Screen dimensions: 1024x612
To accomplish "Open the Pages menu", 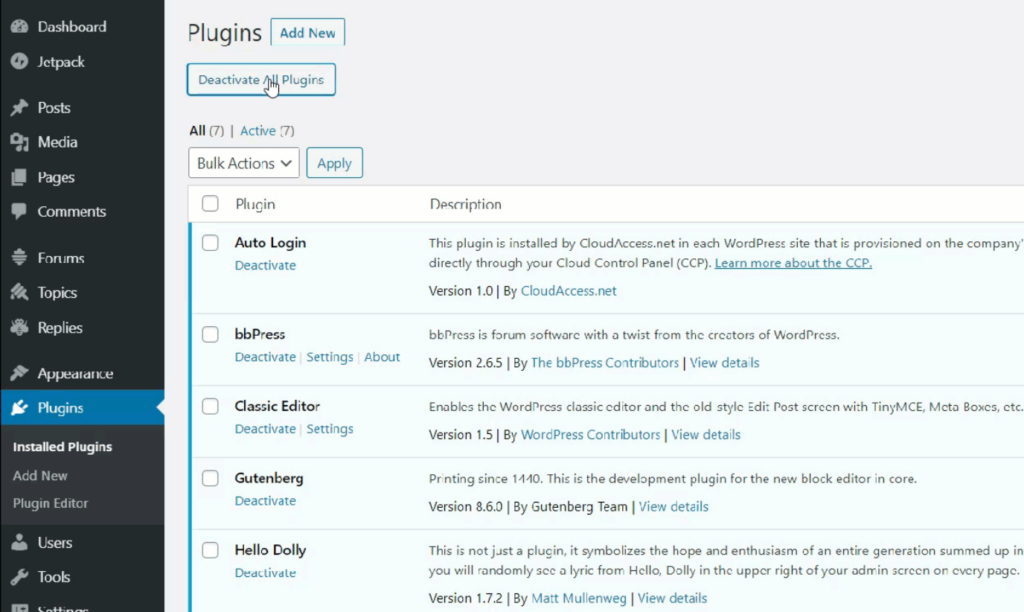I will (x=56, y=177).
